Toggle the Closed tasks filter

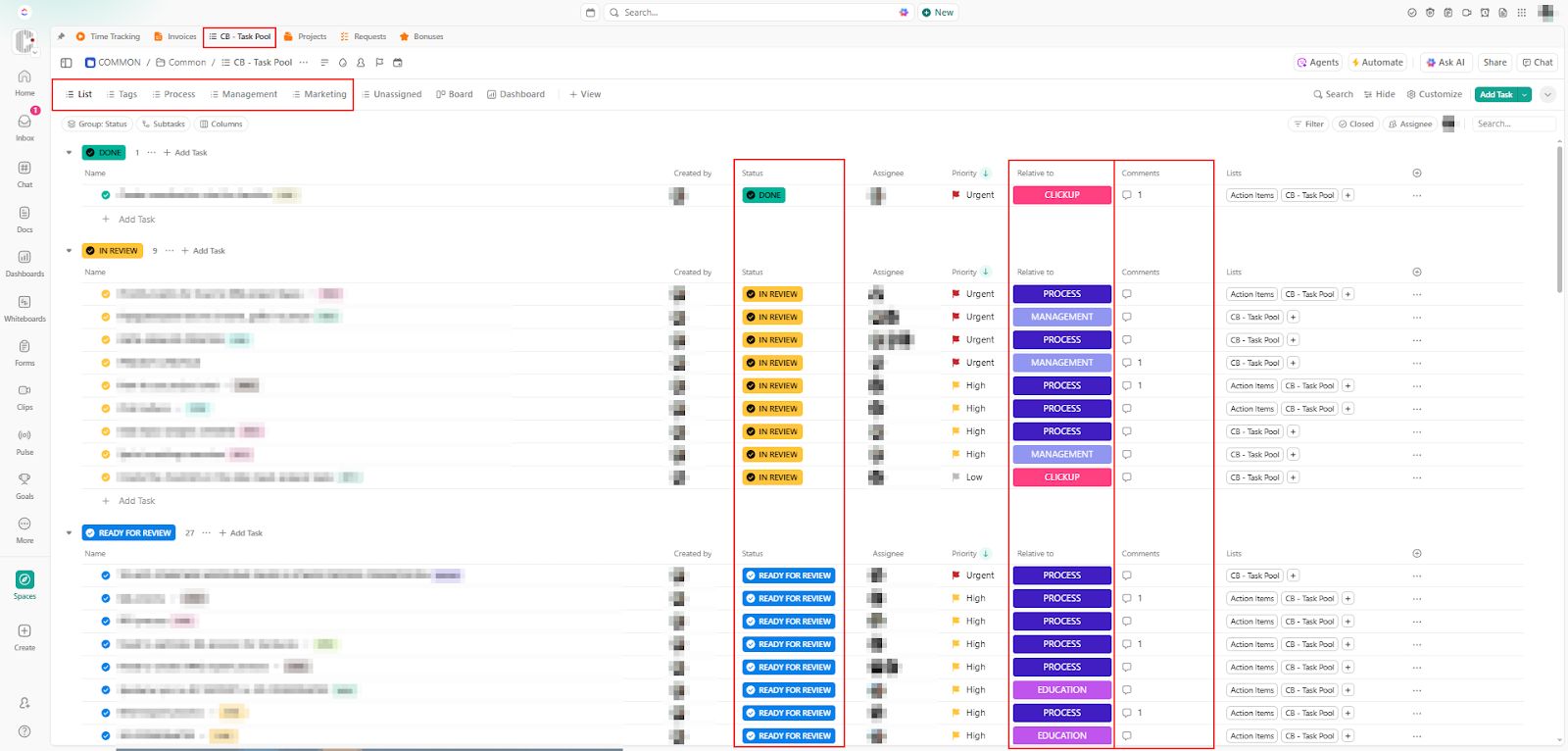(x=1356, y=125)
